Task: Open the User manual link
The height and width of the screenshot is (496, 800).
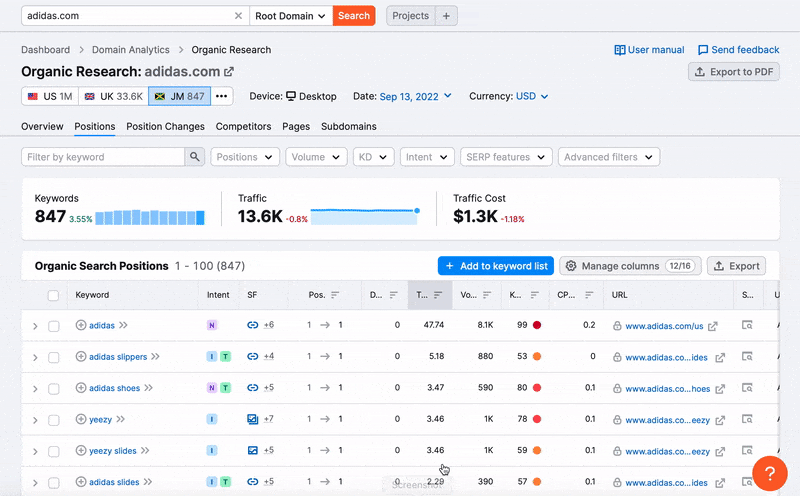Action: coord(649,49)
